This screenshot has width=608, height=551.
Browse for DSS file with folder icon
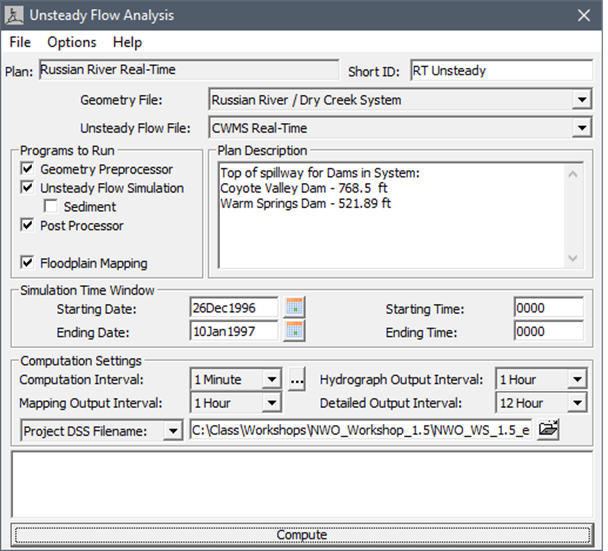tap(548, 429)
